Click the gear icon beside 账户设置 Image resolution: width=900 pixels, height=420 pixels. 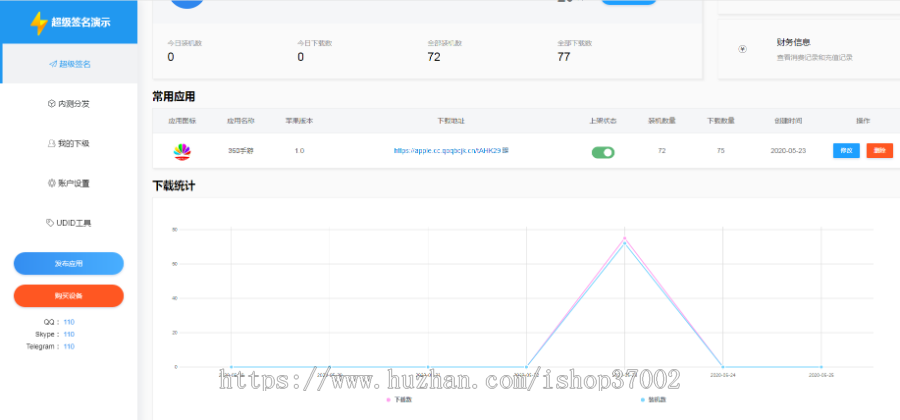pyautogui.click(x=51, y=183)
